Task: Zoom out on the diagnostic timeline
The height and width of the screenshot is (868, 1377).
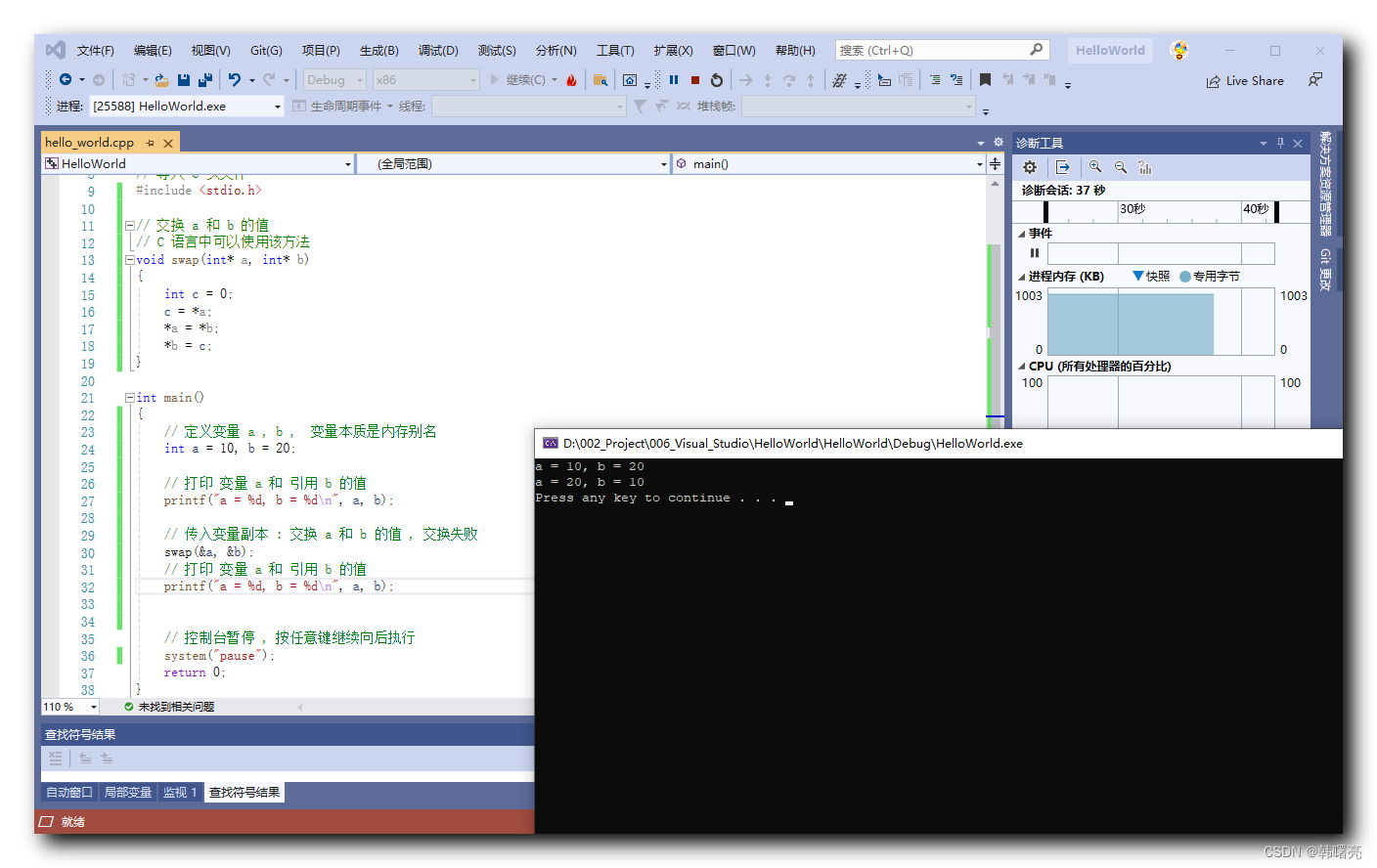Action: 1121,167
